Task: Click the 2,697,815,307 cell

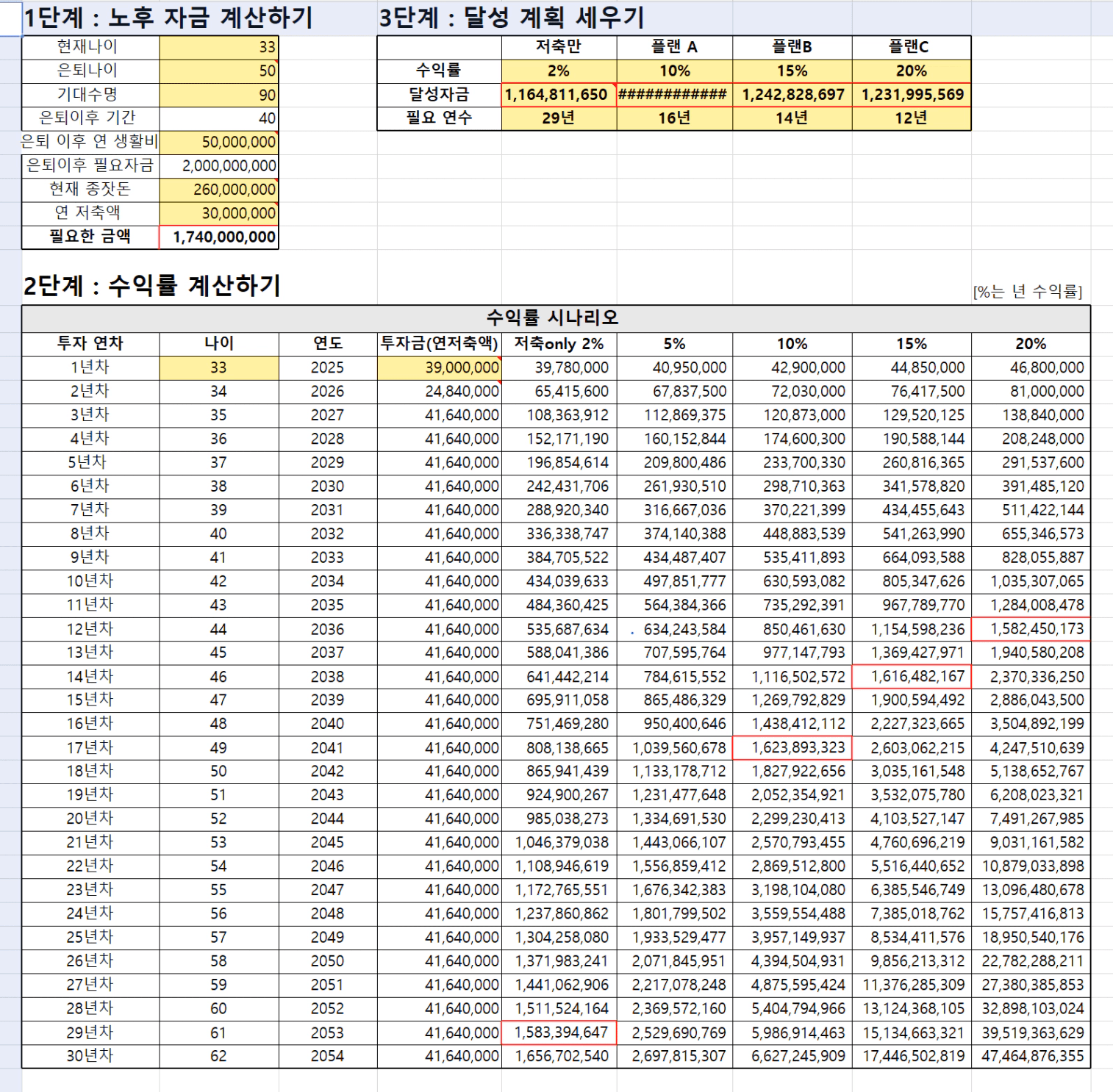Action: click(674, 1056)
